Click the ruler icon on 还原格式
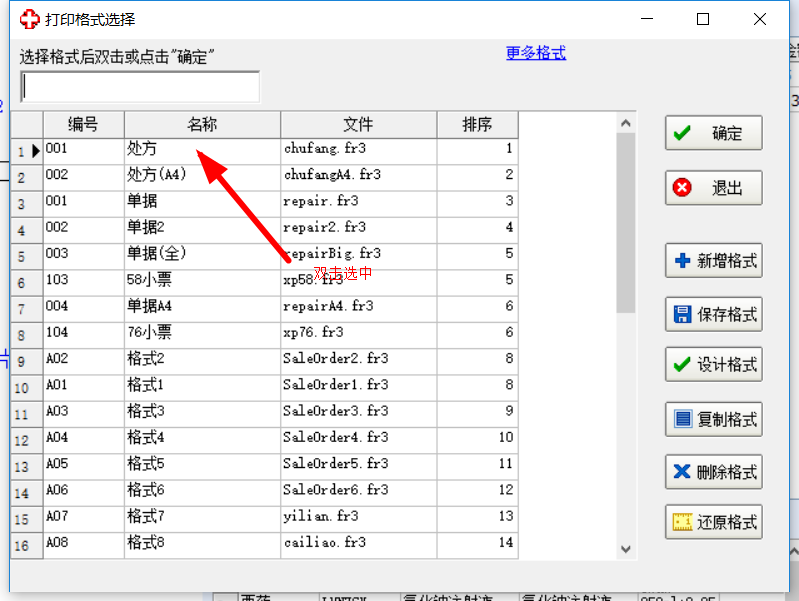 (x=682, y=521)
